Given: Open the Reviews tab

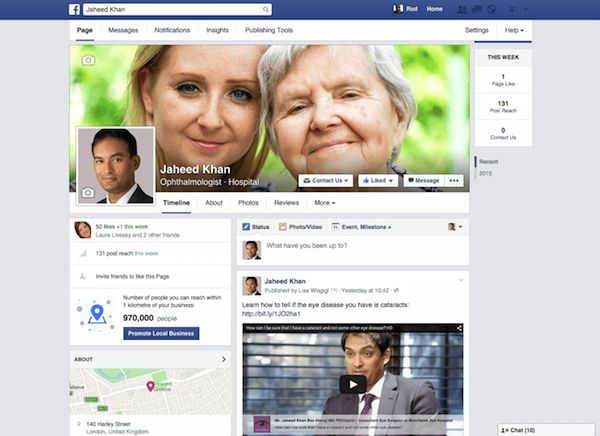Looking at the screenshot, I should click(x=286, y=203).
